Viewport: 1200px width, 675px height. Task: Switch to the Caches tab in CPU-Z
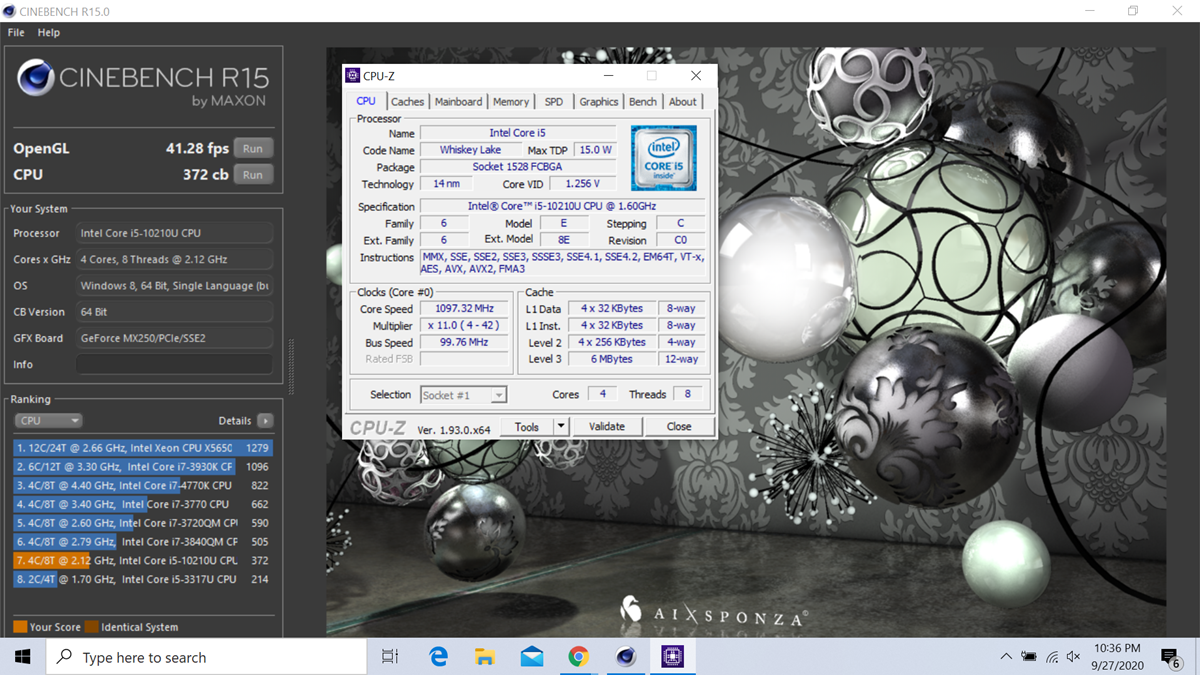pos(407,102)
